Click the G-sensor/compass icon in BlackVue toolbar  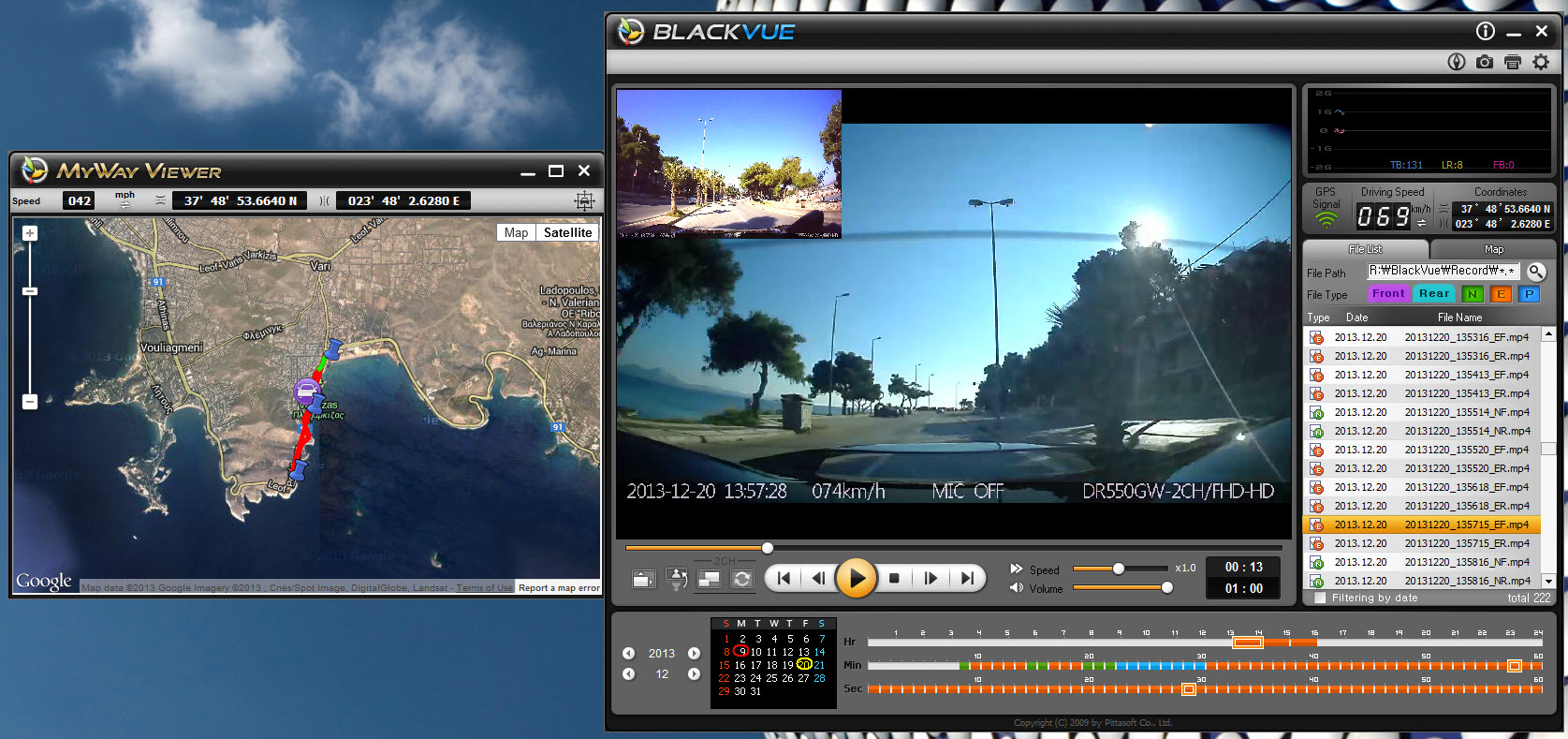(x=1457, y=62)
